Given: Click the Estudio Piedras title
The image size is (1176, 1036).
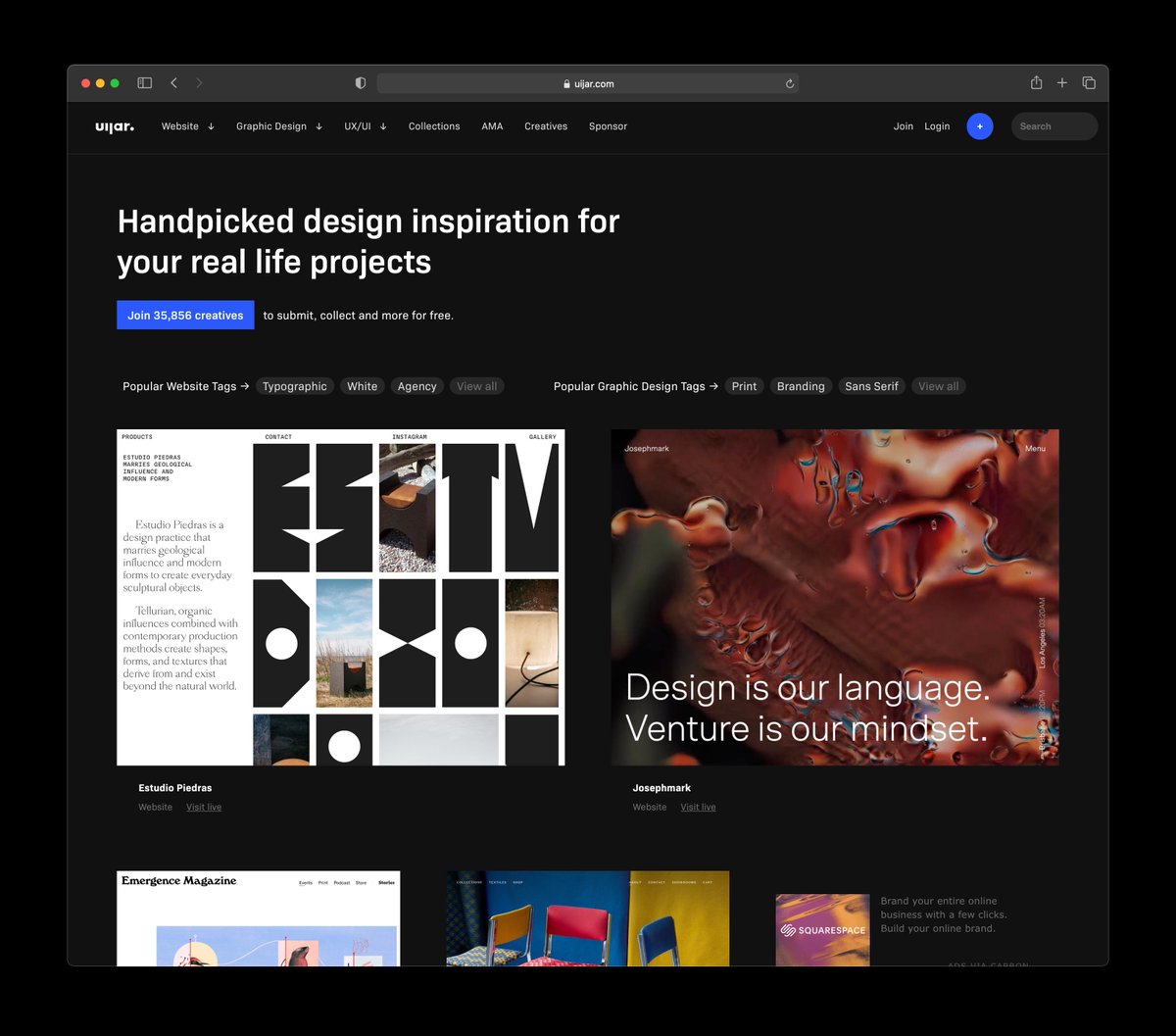Looking at the screenshot, I should coord(175,788).
